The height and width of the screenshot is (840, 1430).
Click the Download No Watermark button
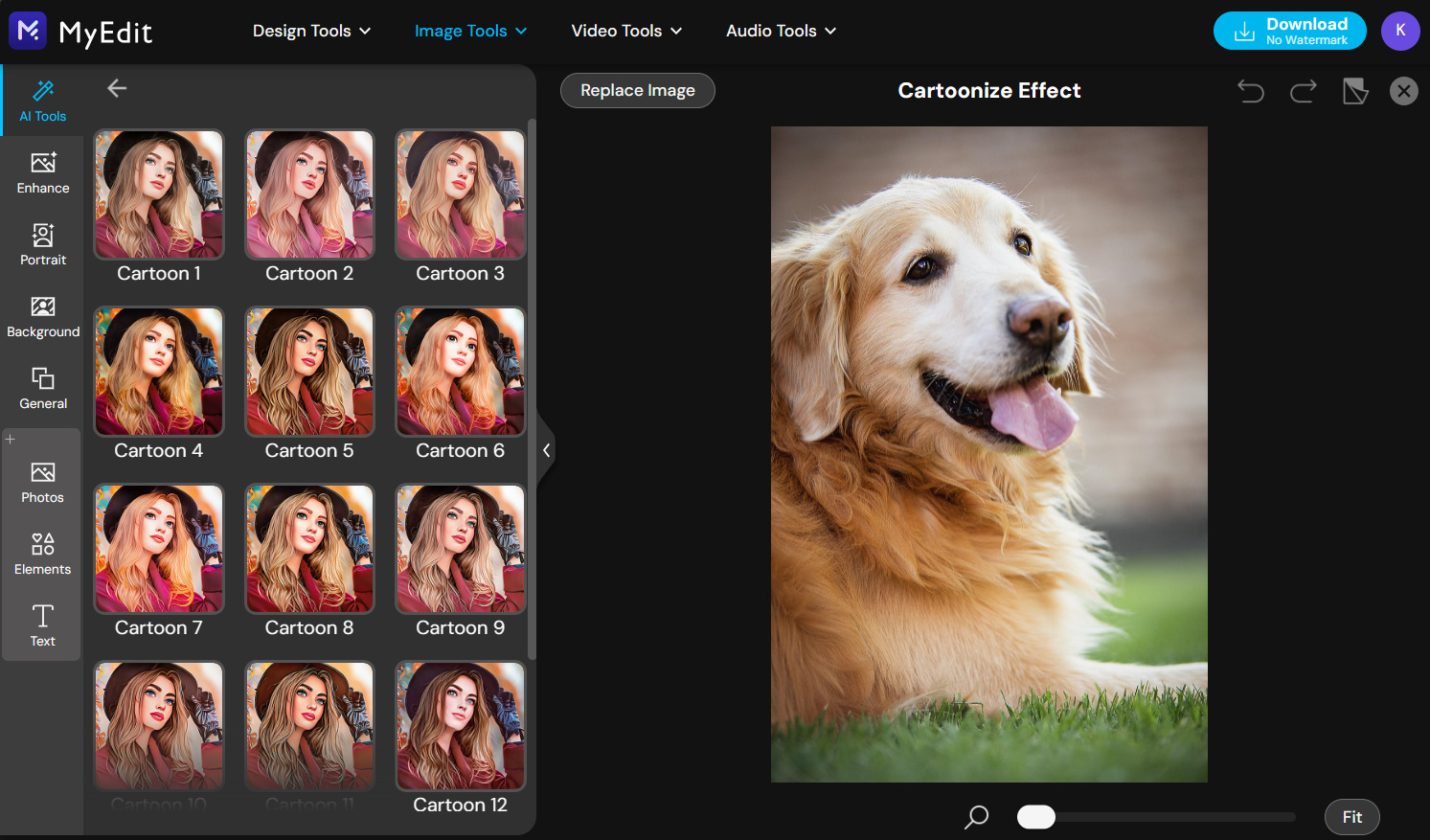(x=1289, y=30)
